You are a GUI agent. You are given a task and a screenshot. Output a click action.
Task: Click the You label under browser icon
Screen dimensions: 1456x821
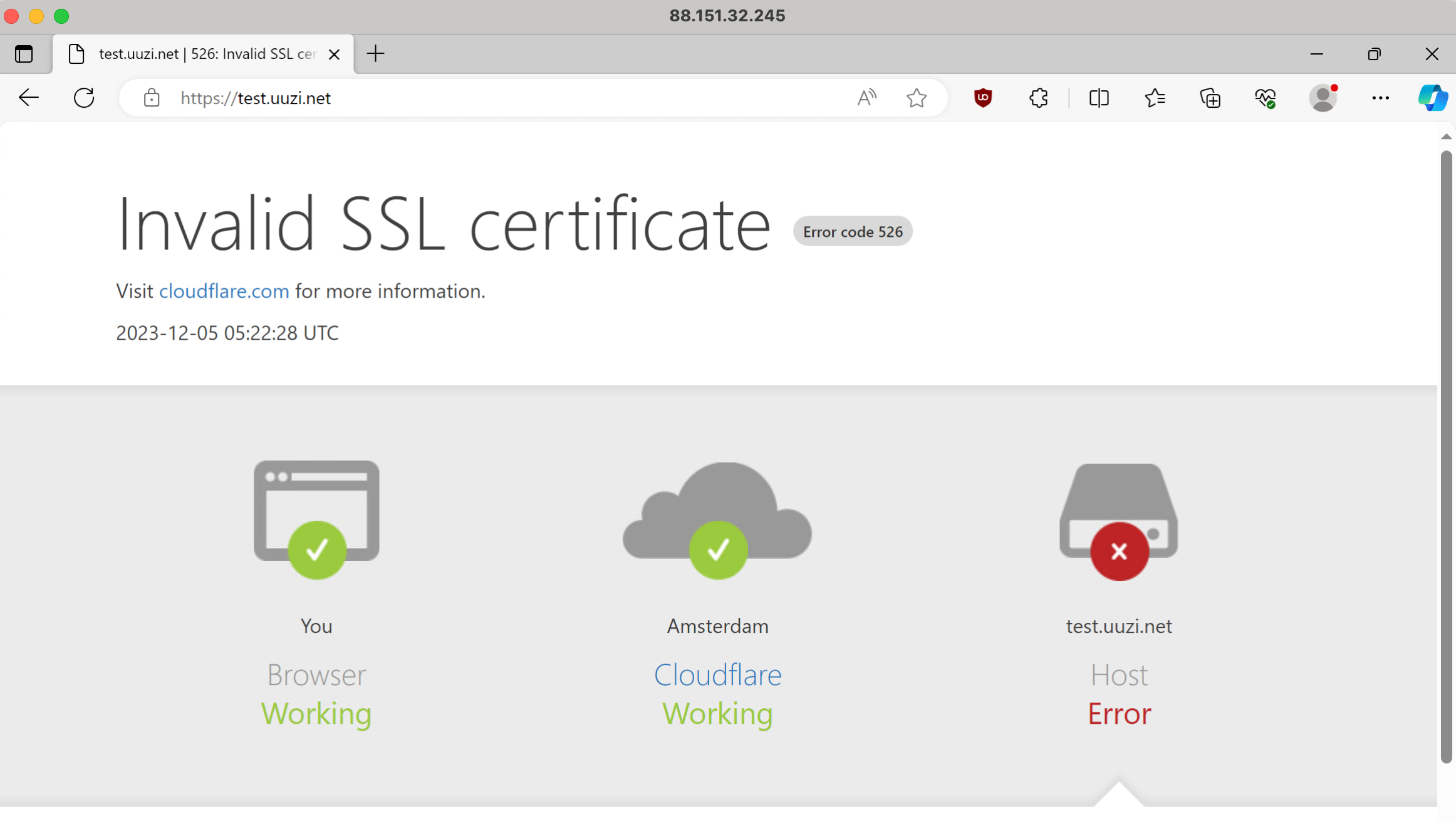(x=316, y=626)
